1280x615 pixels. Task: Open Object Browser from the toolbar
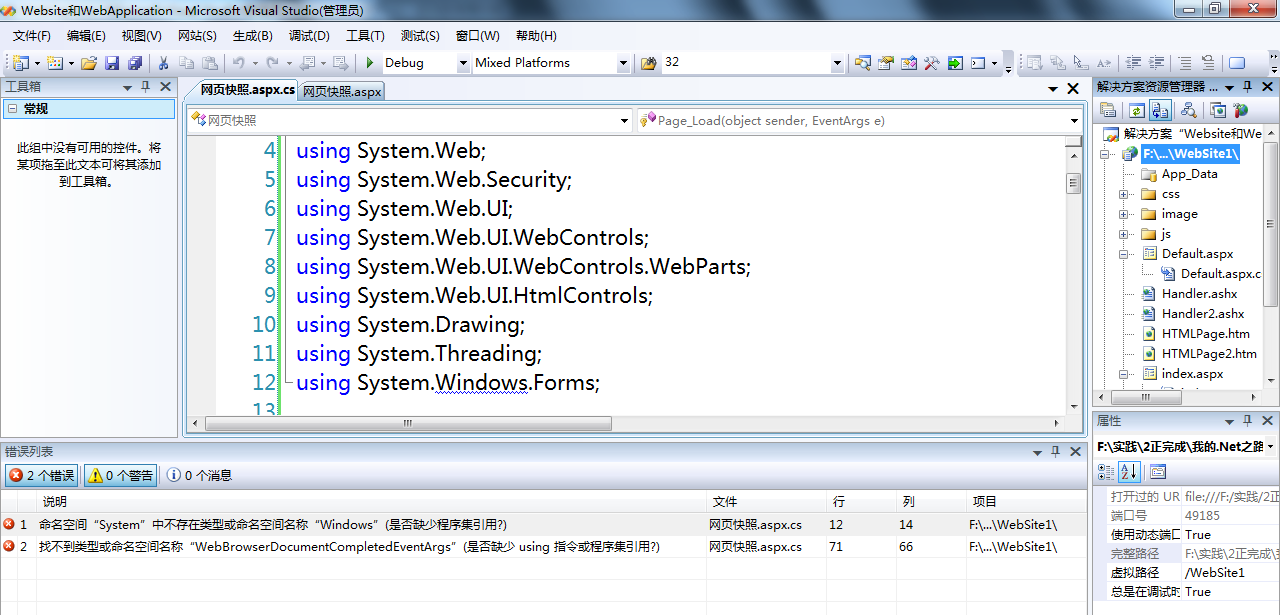(x=909, y=63)
